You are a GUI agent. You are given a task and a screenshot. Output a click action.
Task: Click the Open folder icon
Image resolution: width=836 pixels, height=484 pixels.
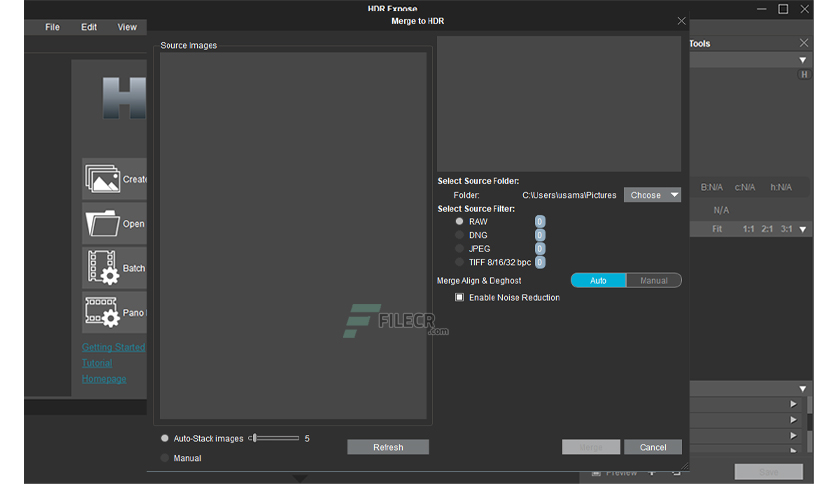pos(102,223)
